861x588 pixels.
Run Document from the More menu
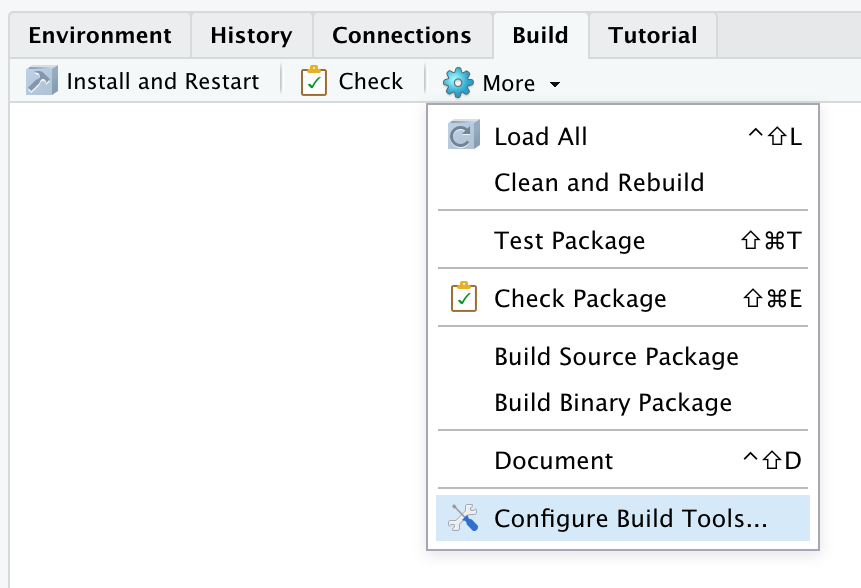[553, 461]
